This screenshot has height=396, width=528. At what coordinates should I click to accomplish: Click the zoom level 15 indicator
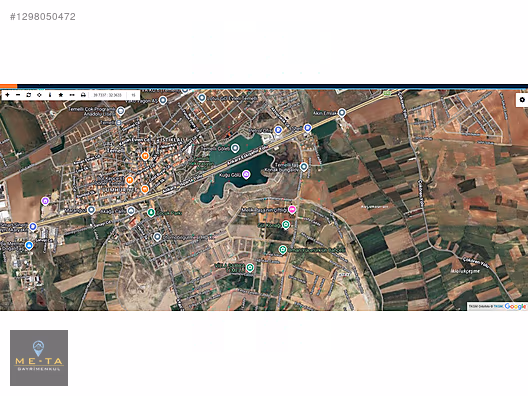click(x=133, y=95)
